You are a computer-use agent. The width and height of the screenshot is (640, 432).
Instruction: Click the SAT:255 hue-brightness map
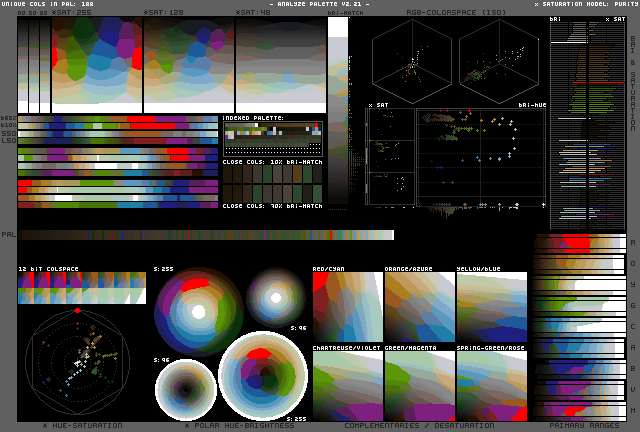[x=96, y=65]
